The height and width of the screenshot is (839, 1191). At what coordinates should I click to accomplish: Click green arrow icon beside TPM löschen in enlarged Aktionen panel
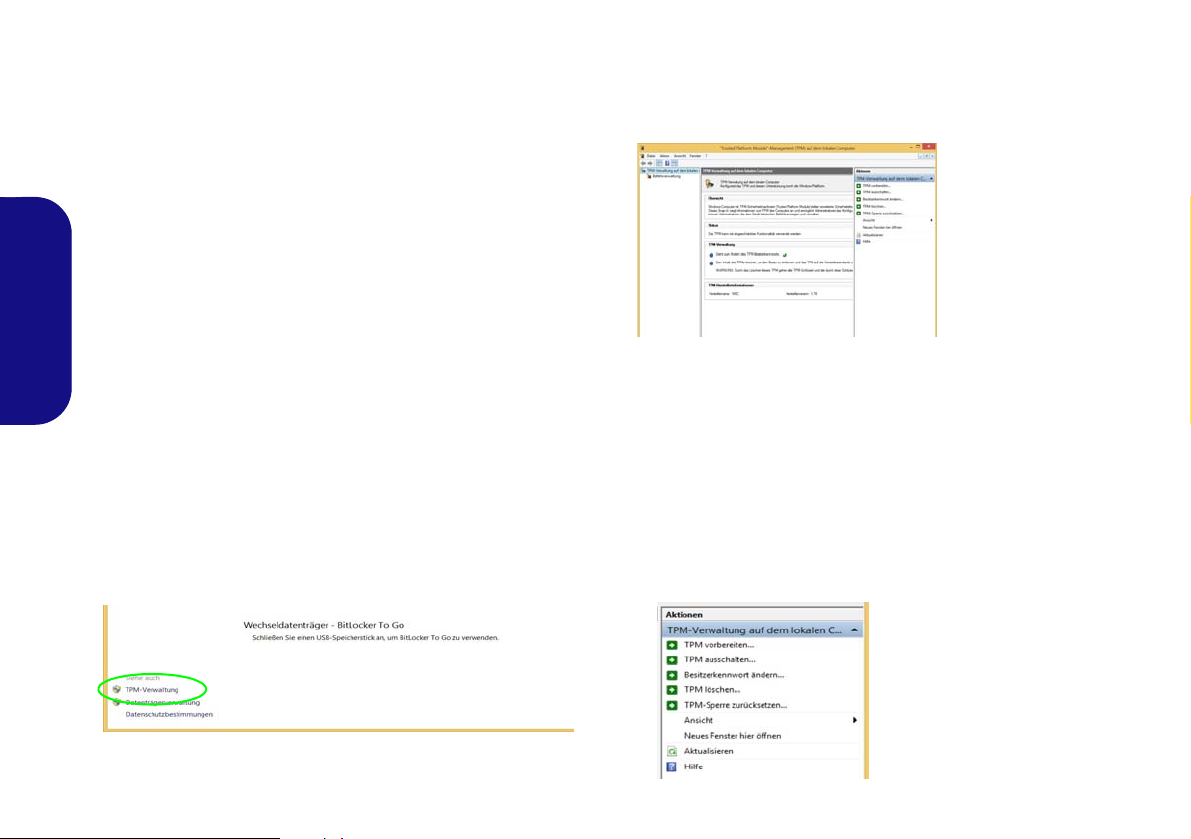(671, 690)
